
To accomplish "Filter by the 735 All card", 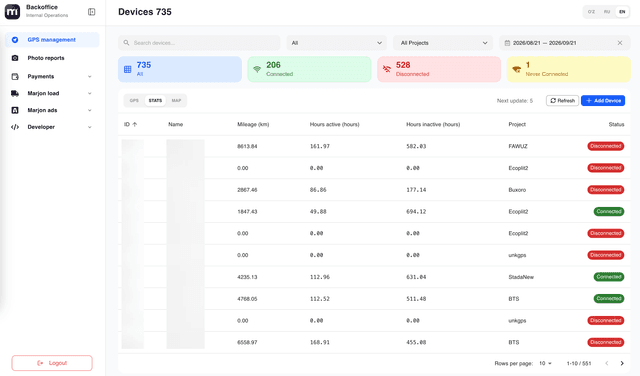I will point(180,69).
